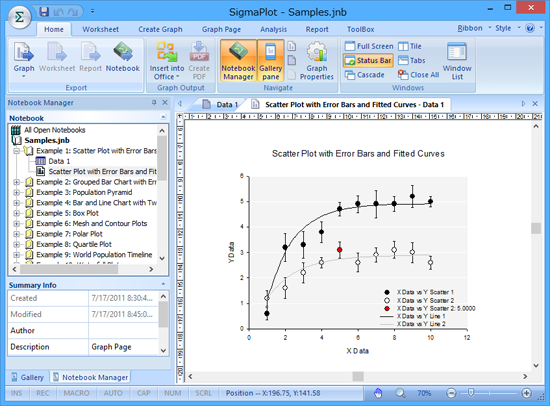550x406 pixels.
Task: Open the Customize Quick Access Toolbar dropdown
Action: pyautogui.click(x=92, y=12)
